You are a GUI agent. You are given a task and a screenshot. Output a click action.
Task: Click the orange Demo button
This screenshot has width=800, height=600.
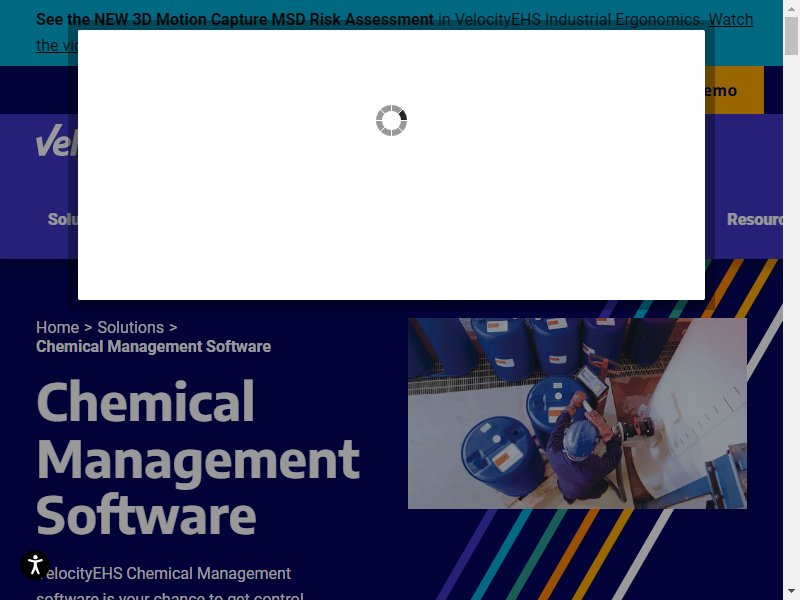coord(734,90)
